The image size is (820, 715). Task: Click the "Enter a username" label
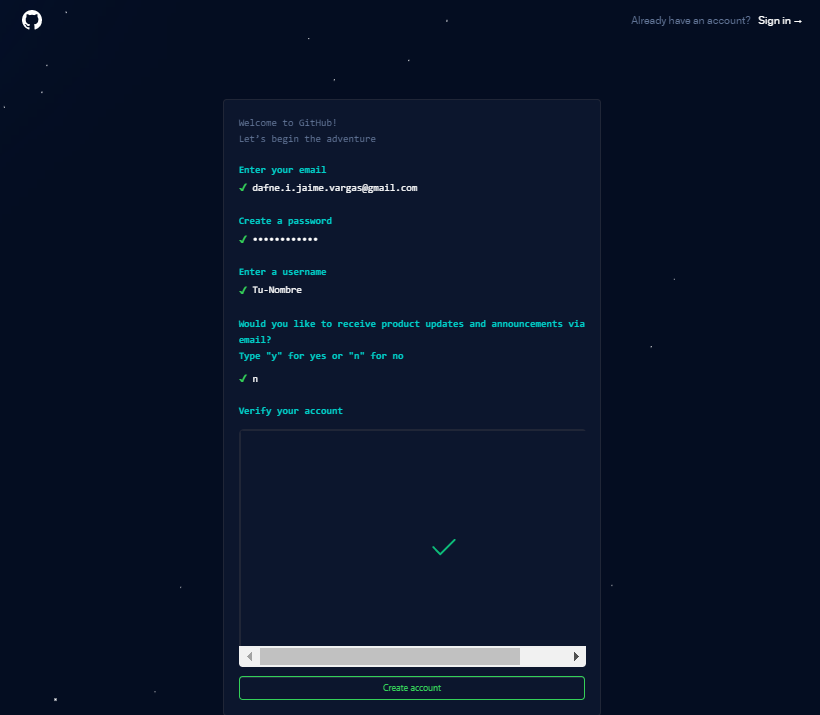[282, 272]
